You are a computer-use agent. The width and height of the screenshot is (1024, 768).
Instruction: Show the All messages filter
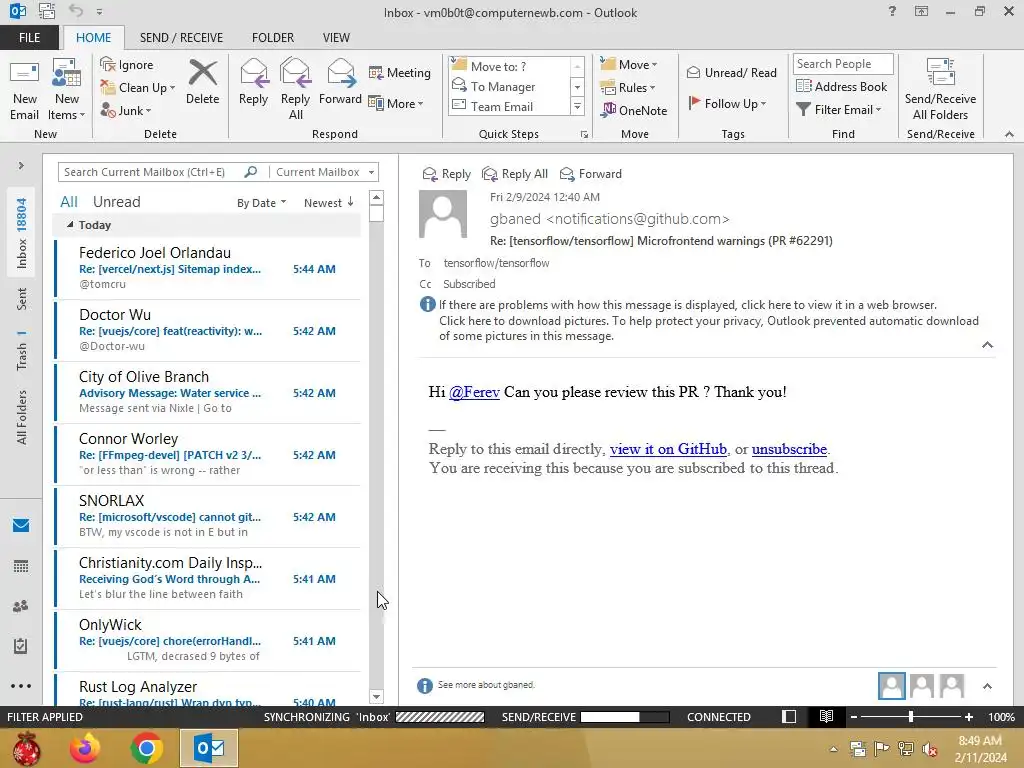(x=69, y=202)
